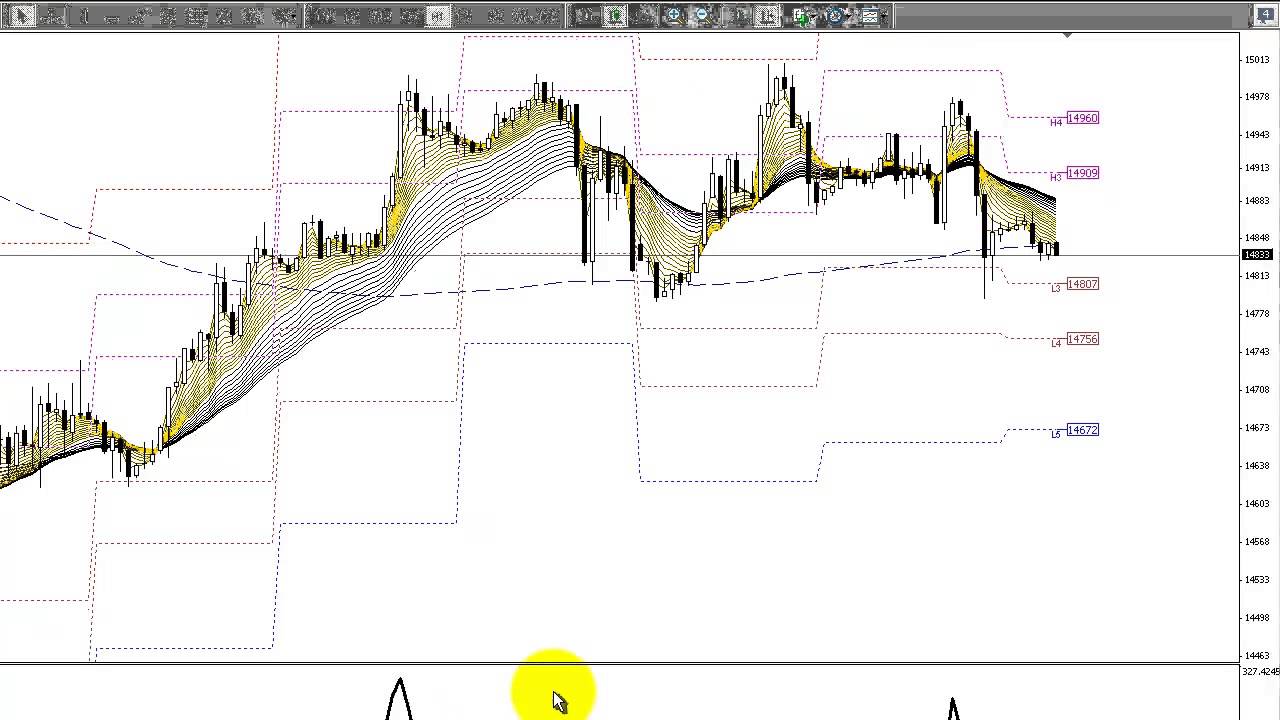The width and height of the screenshot is (1280, 720).
Task: Switch chart to M30 timeframe
Action: (409, 16)
